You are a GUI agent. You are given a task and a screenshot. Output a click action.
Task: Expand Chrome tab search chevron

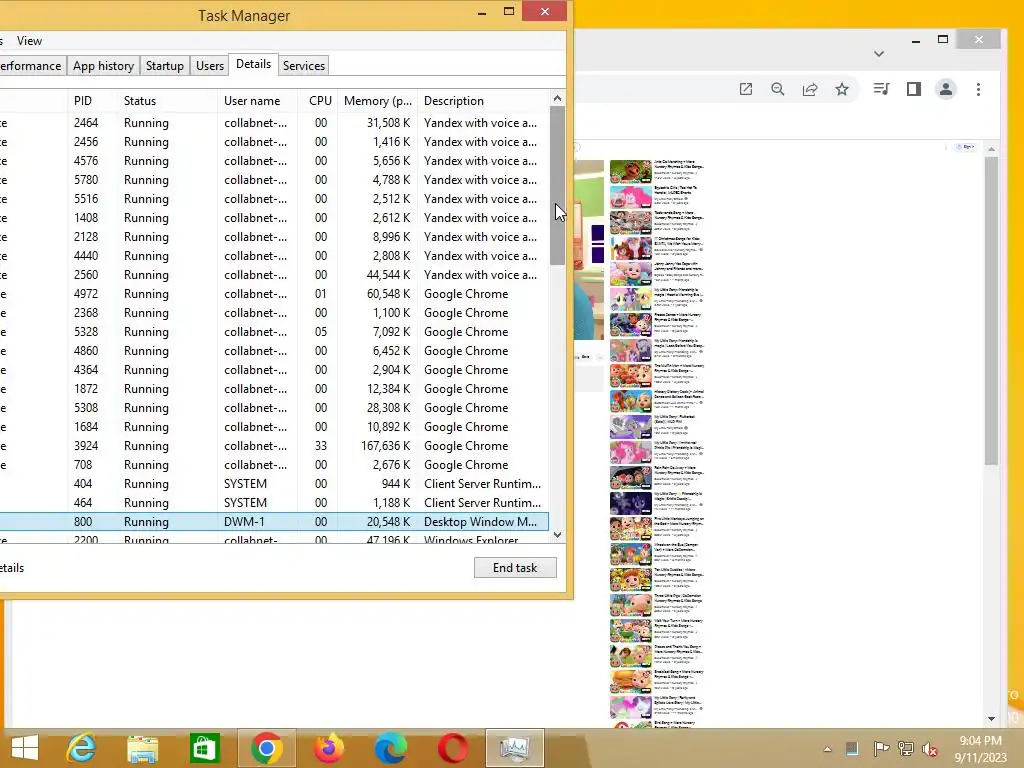pyautogui.click(x=879, y=54)
